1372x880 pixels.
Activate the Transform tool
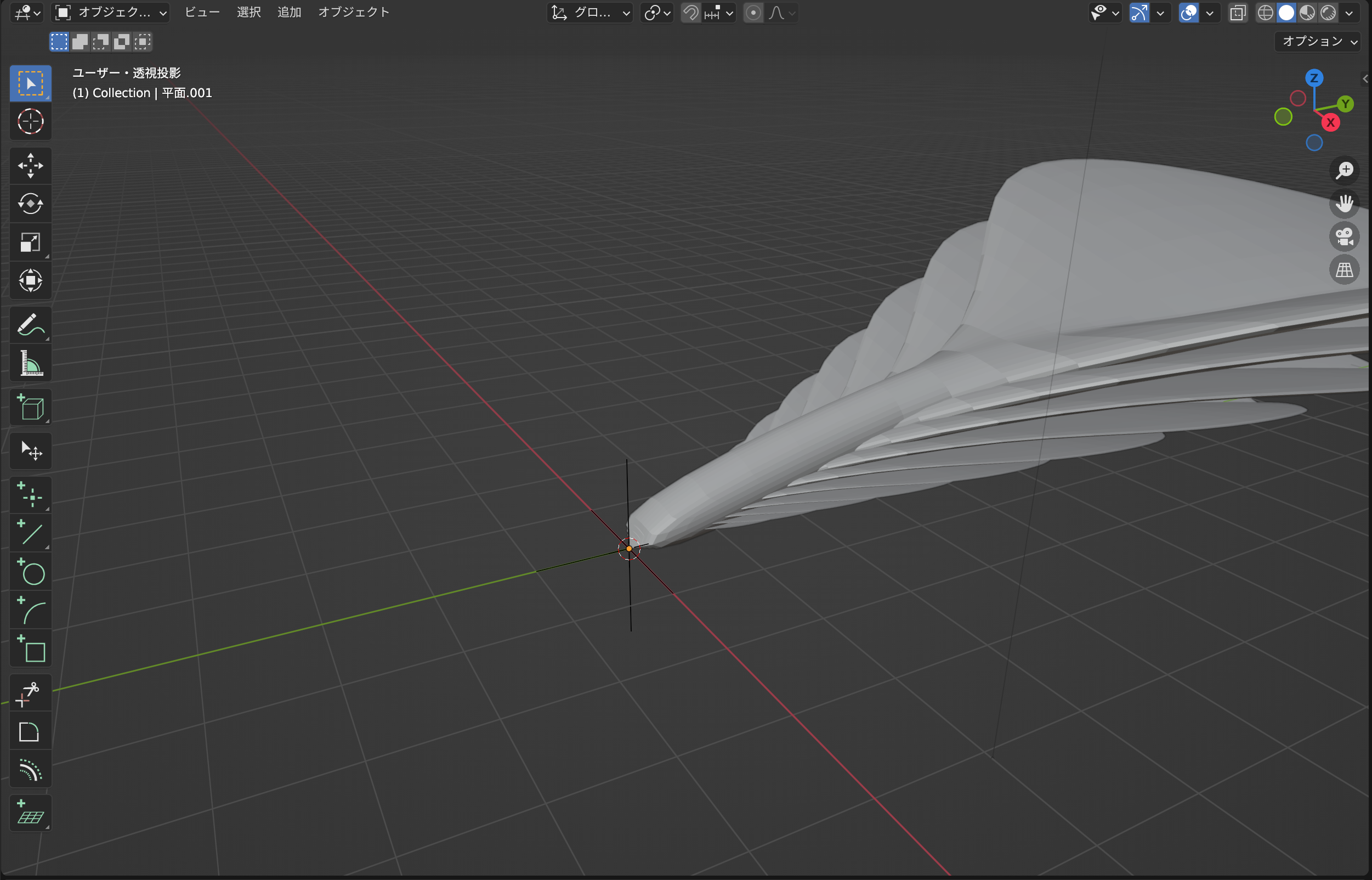coord(30,280)
